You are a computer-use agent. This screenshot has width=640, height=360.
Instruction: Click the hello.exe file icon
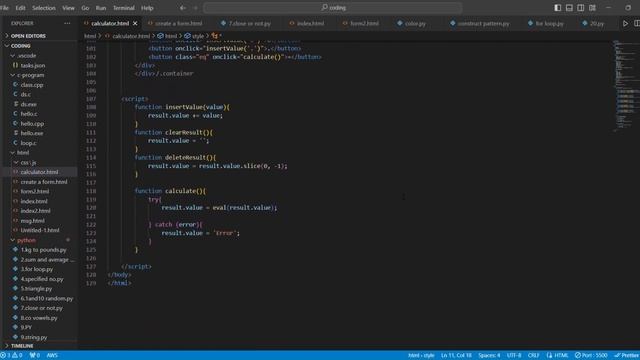pyautogui.click(x=15, y=133)
